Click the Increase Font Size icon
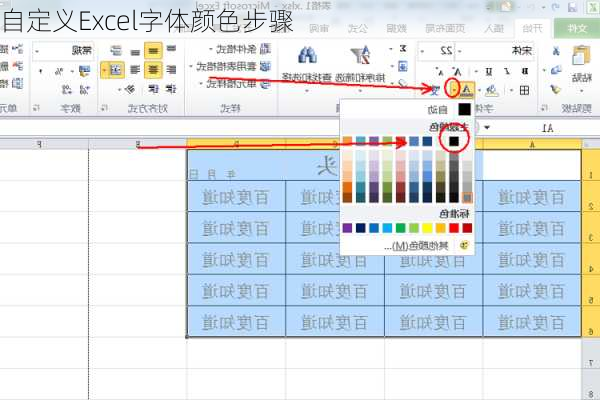Screen dimensions: 600x400 coord(457,71)
